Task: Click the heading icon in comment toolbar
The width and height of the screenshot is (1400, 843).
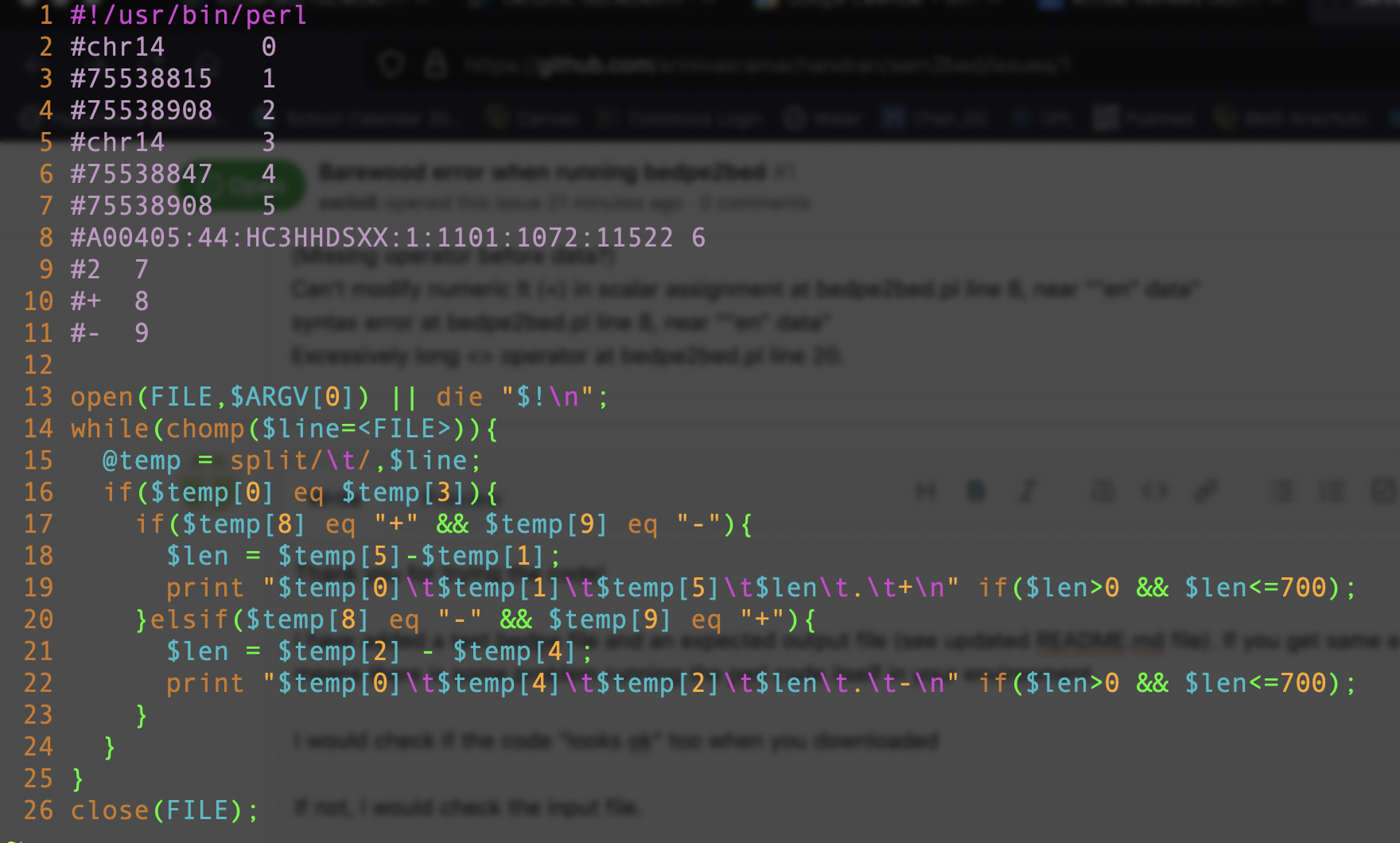Action: pos(925,492)
